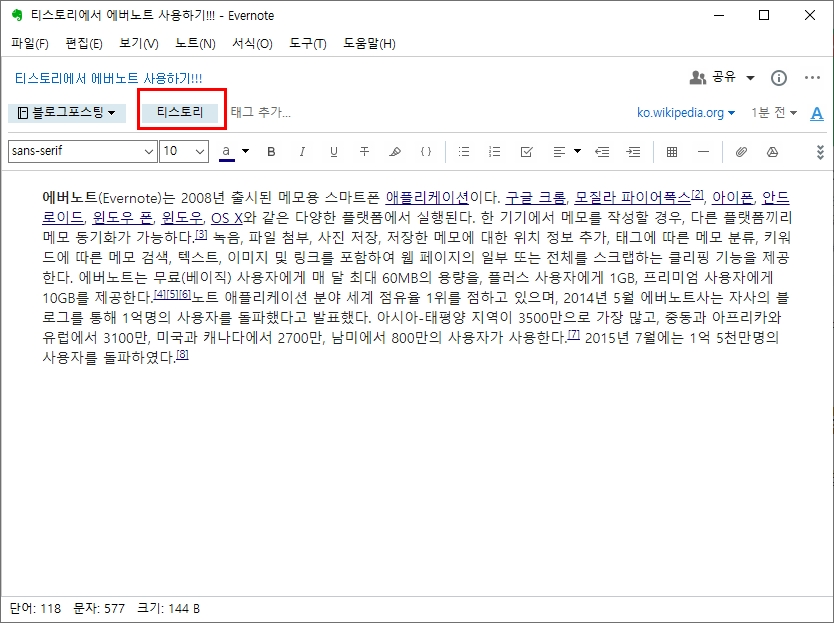This screenshot has height=623, width=834.
Task: Click the note title 티스토리에서 에버노트 사용하기!!!
Action: coord(109,79)
